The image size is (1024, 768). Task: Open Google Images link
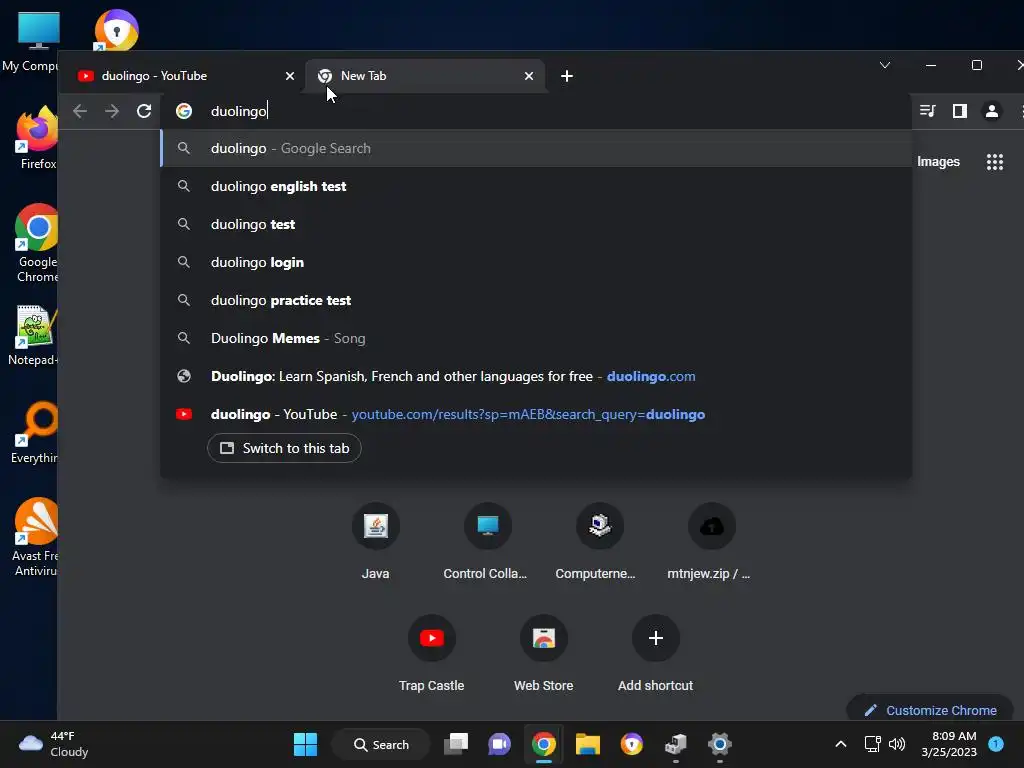(x=938, y=162)
